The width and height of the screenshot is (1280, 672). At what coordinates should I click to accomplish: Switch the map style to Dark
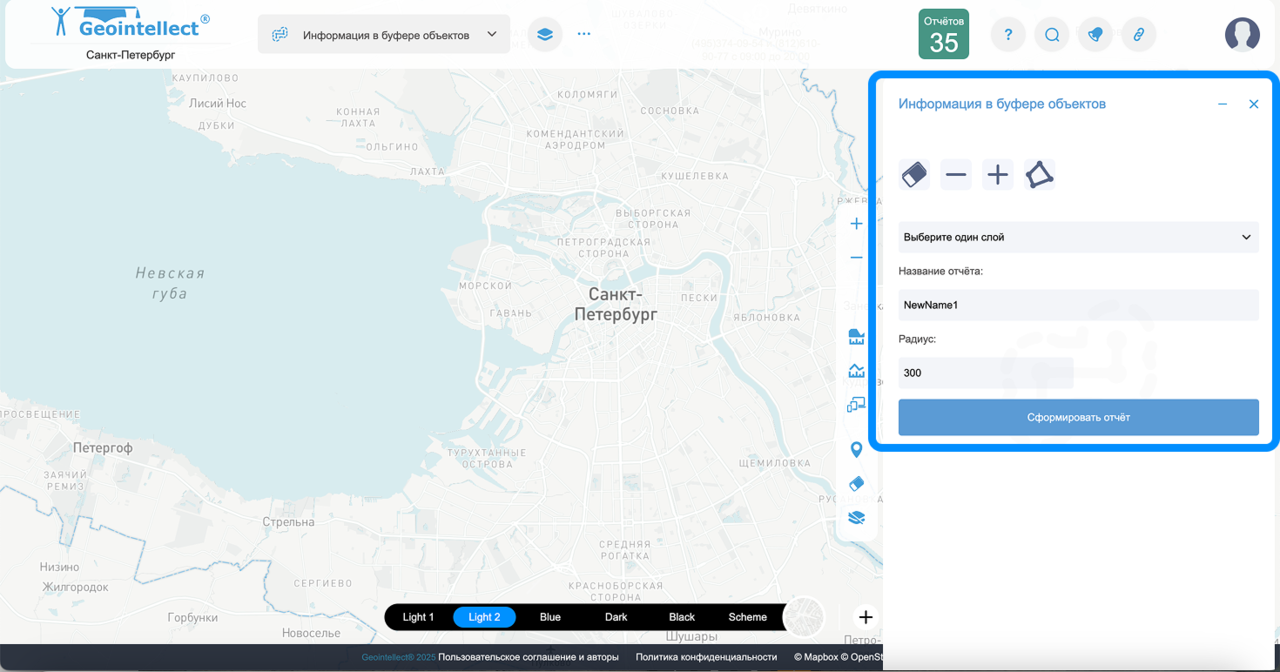tap(616, 617)
